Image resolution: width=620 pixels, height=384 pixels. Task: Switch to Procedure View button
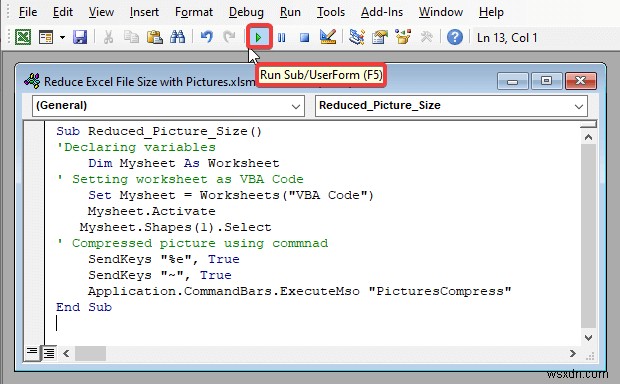point(32,352)
